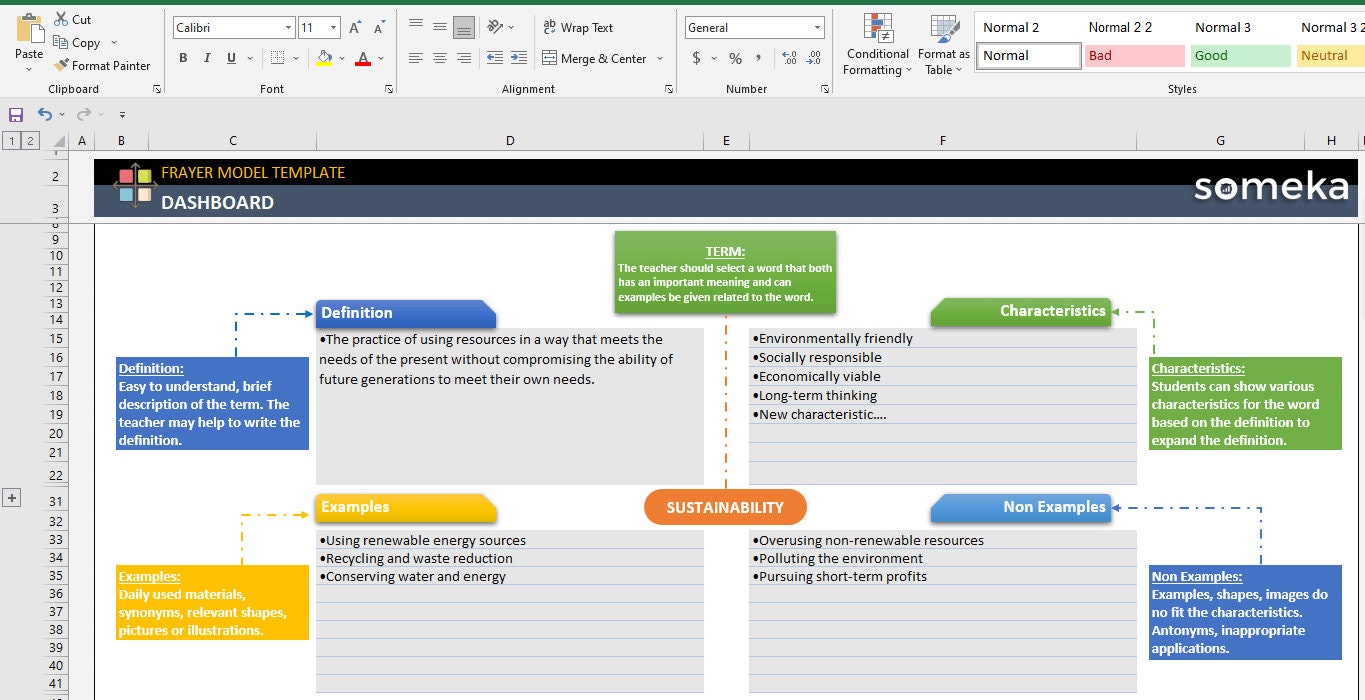Save workbook with the floppy disk icon
Screen dimensions: 1365x700
[x=16, y=115]
